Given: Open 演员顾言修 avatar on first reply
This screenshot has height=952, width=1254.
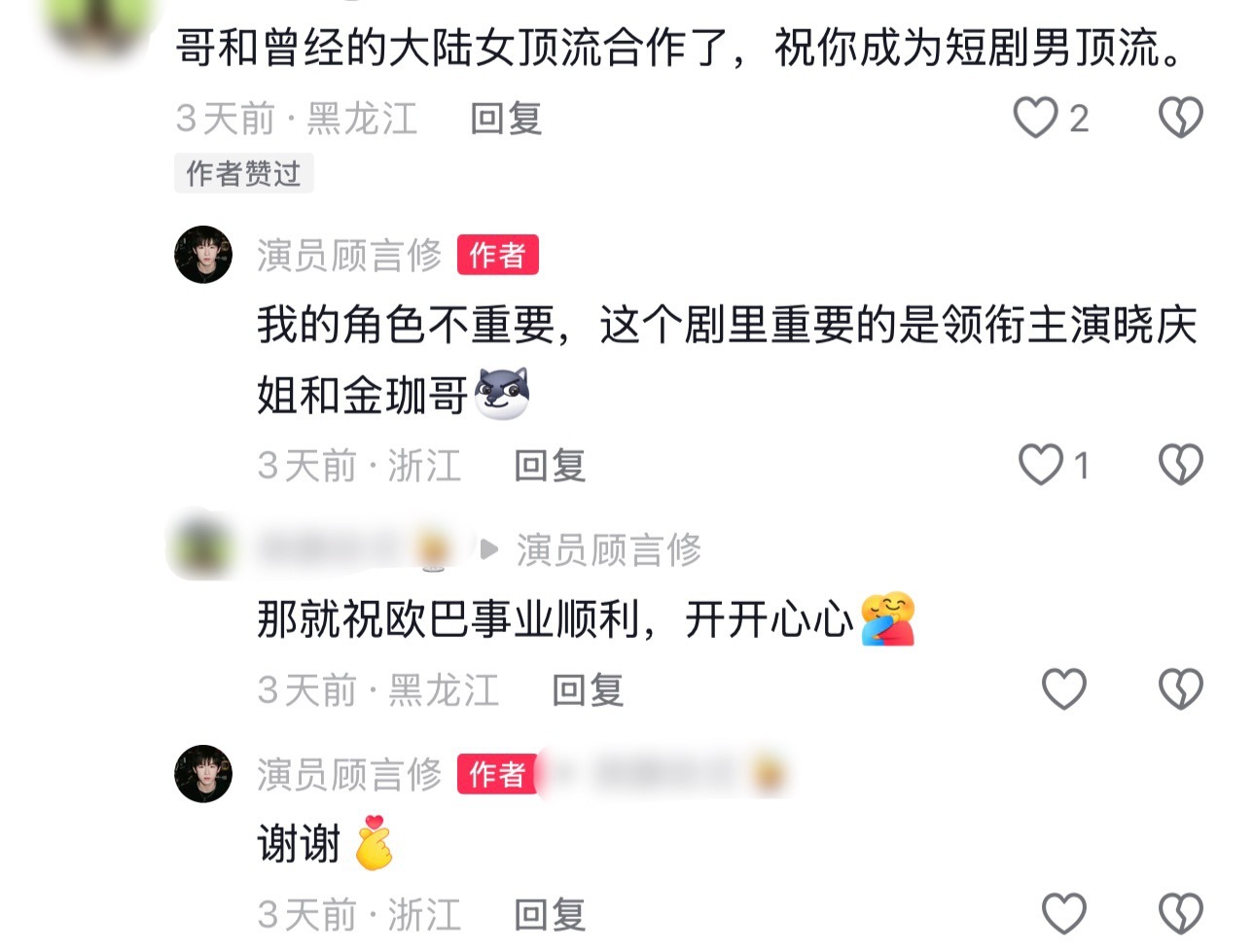Looking at the screenshot, I should 203,255.
